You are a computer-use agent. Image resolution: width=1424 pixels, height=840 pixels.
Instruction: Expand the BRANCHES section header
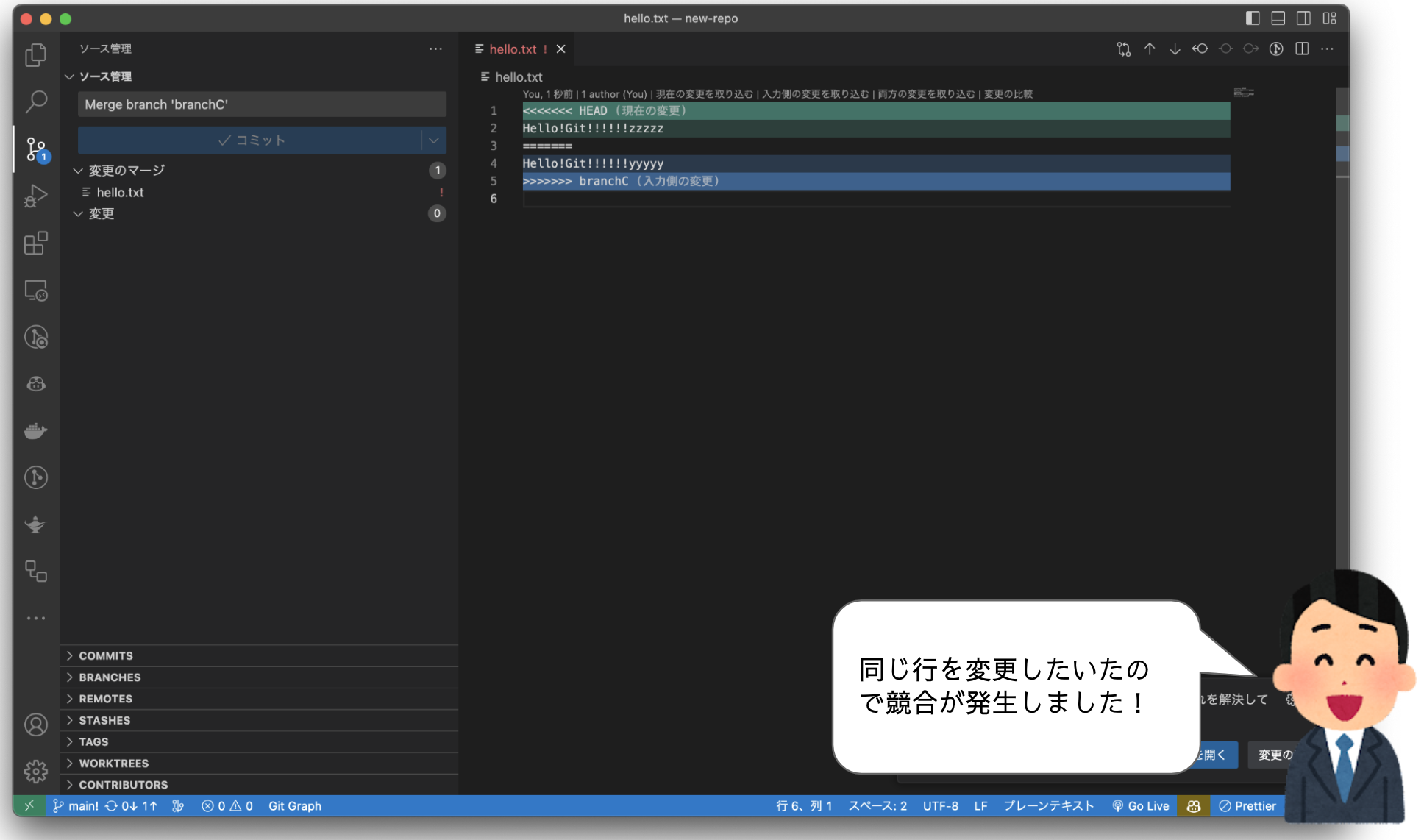110,677
